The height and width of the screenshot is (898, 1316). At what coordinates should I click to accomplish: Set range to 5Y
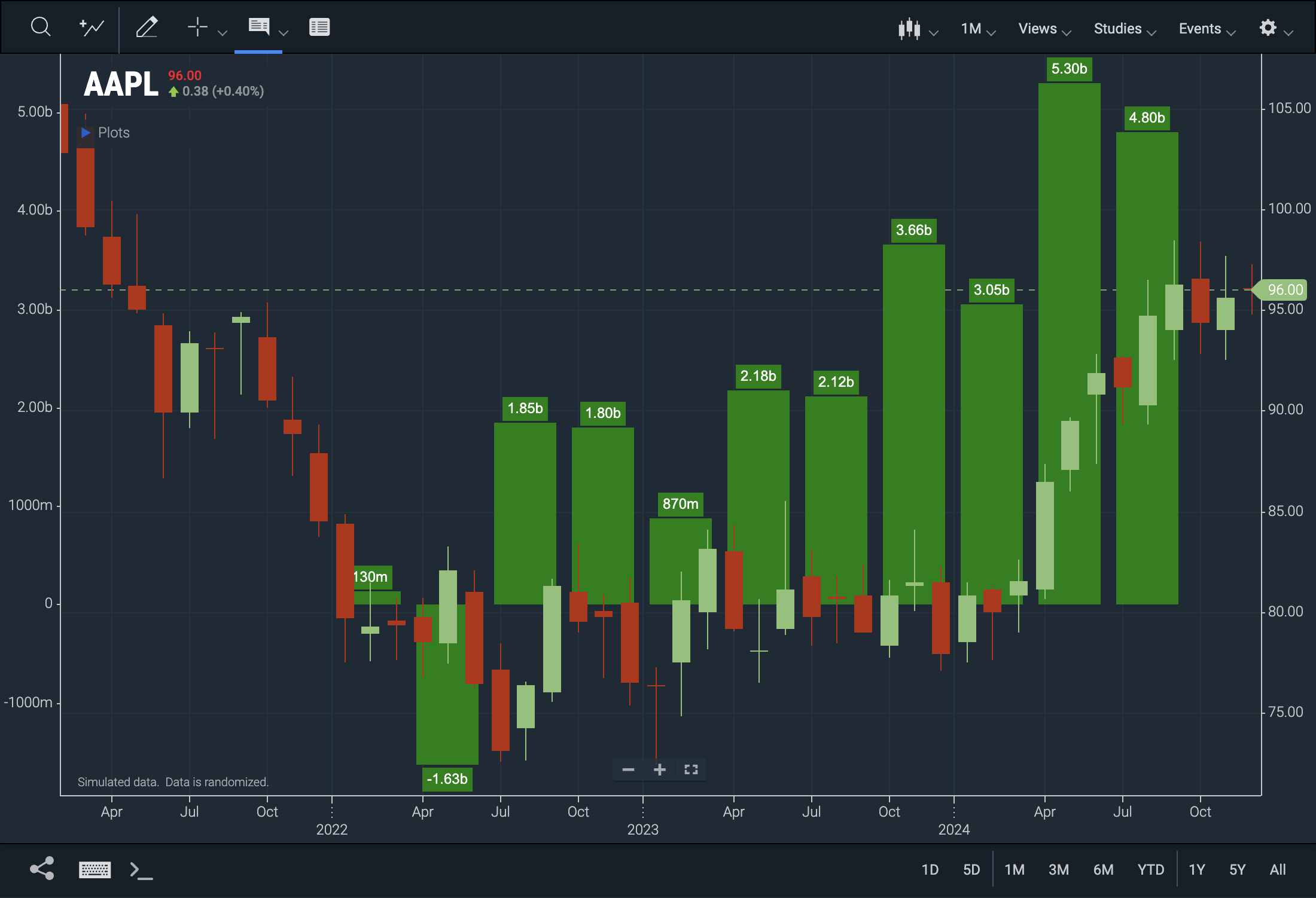[1237, 869]
